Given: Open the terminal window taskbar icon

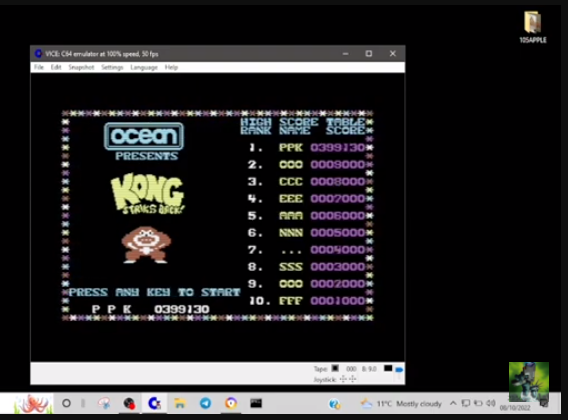Looking at the screenshot, I should [x=256, y=403].
